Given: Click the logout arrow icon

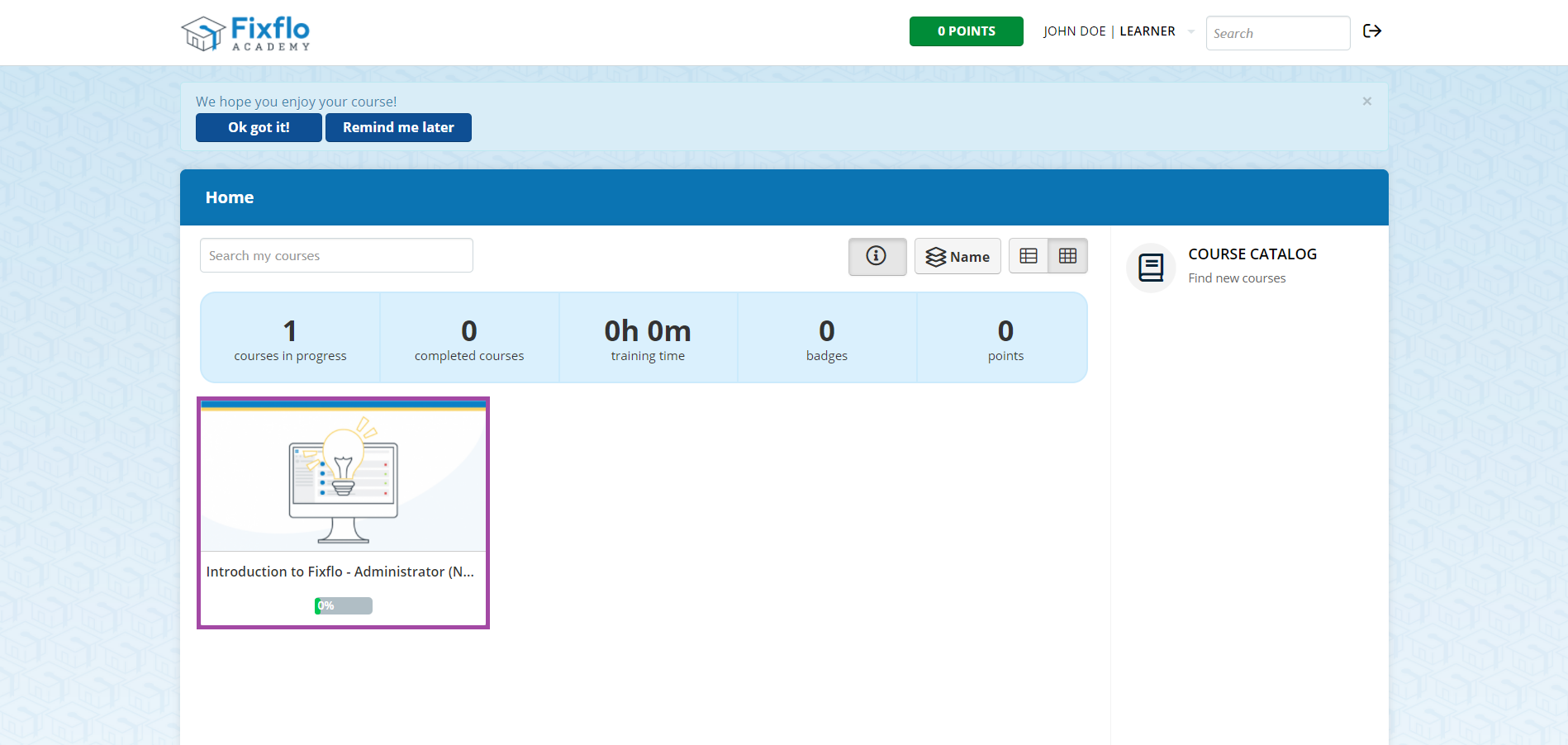Looking at the screenshot, I should pyautogui.click(x=1372, y=31).
